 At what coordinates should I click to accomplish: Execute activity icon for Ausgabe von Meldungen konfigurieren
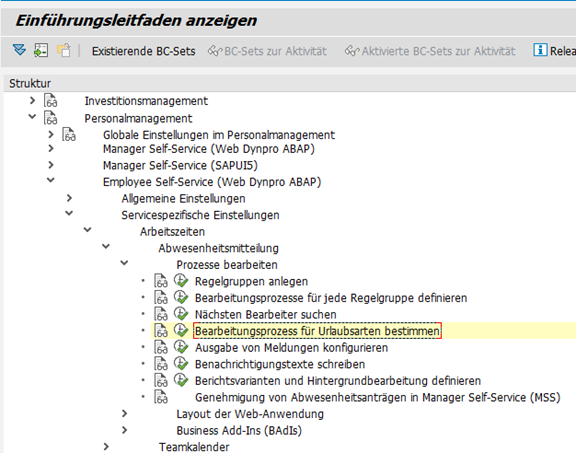point(181,347)
